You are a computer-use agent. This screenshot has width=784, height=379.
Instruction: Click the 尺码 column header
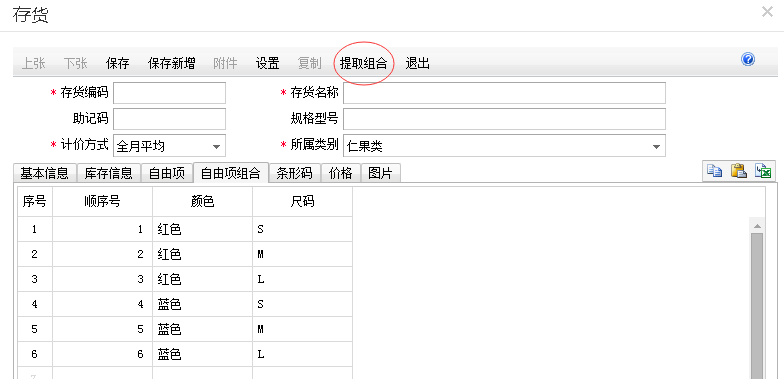coord(302,202)
